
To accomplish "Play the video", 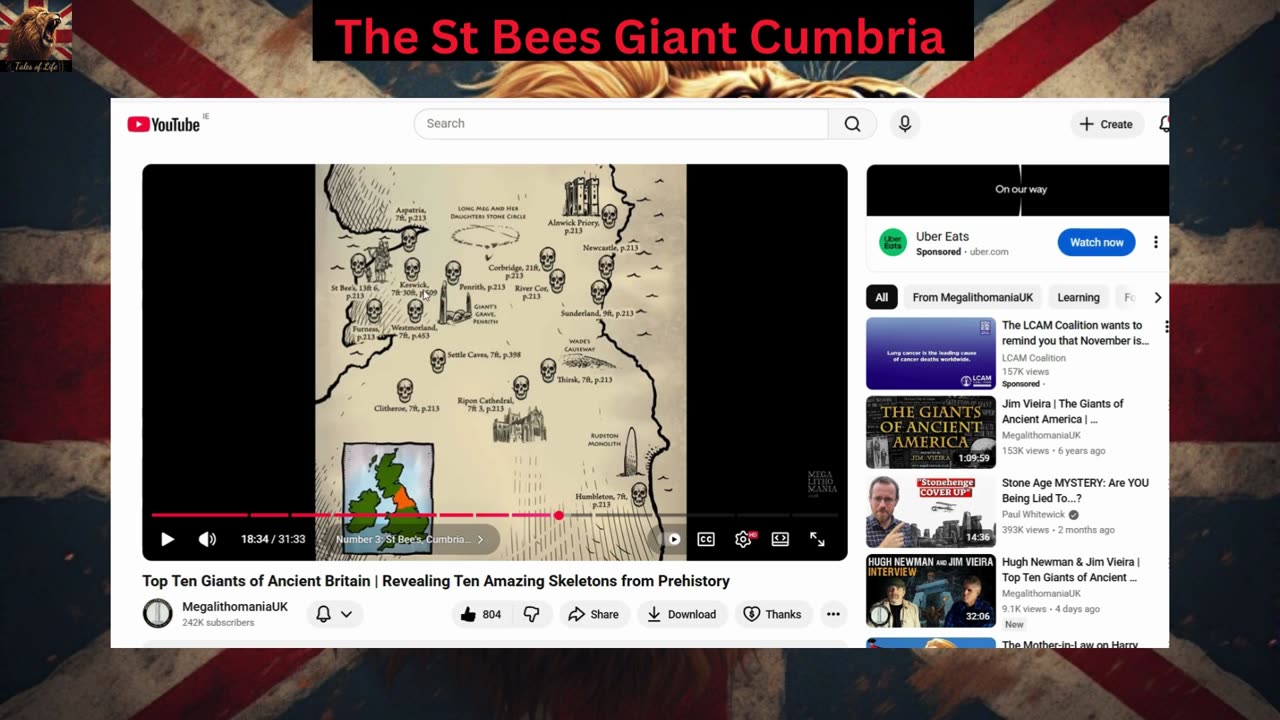I will pos(167,539).
